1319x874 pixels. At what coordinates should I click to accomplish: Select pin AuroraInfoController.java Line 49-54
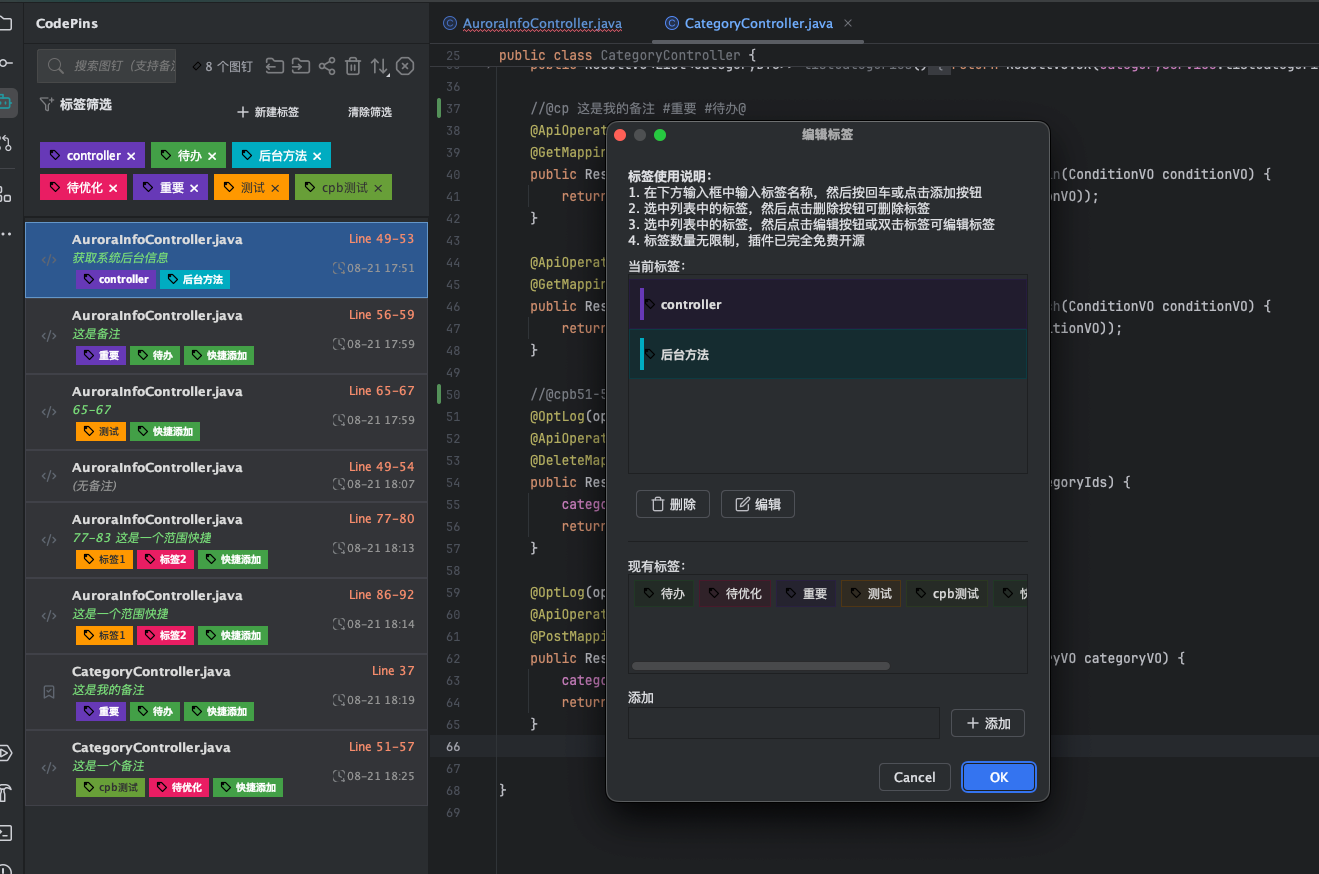click(226, 476)
